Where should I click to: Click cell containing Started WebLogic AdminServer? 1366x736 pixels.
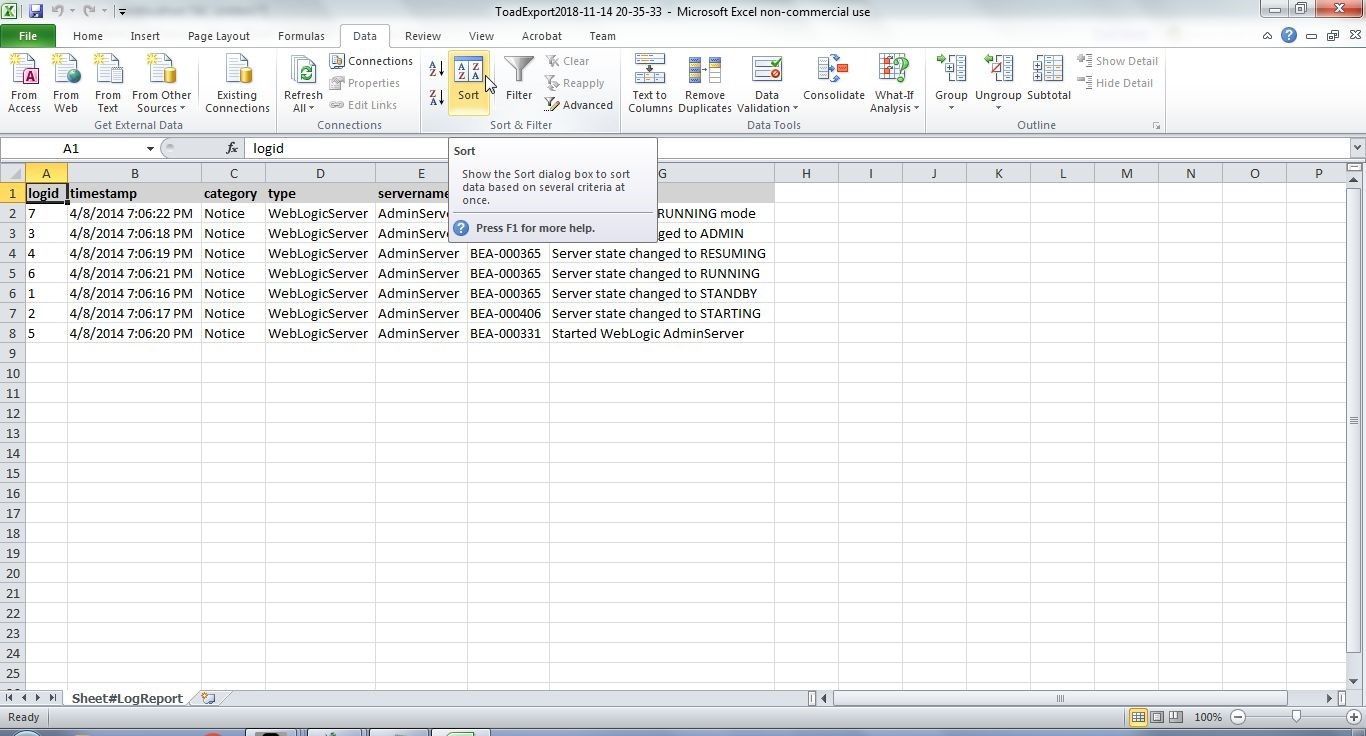click(661, 333)
